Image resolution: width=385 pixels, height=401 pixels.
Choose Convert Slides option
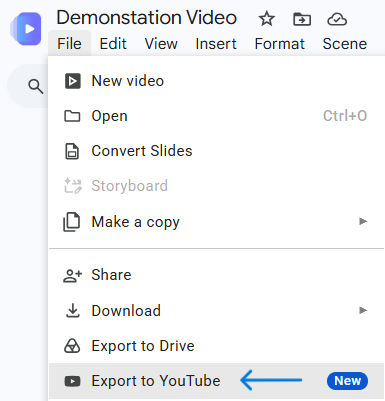217,151
